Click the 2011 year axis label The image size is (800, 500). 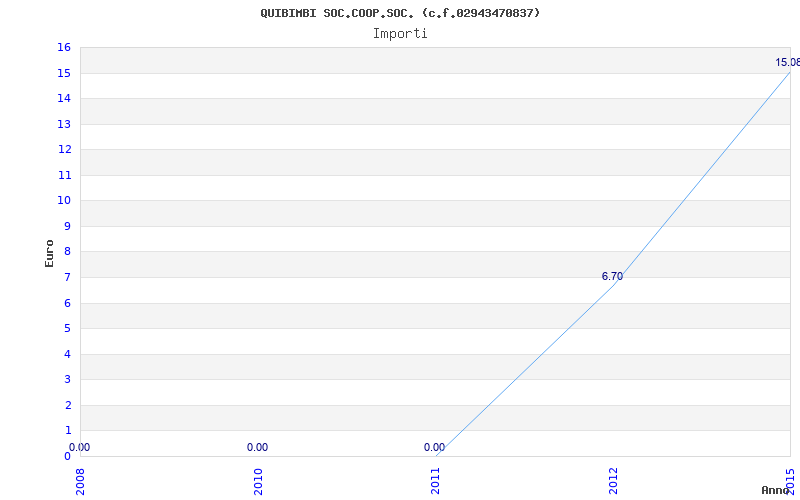[436, 481]
